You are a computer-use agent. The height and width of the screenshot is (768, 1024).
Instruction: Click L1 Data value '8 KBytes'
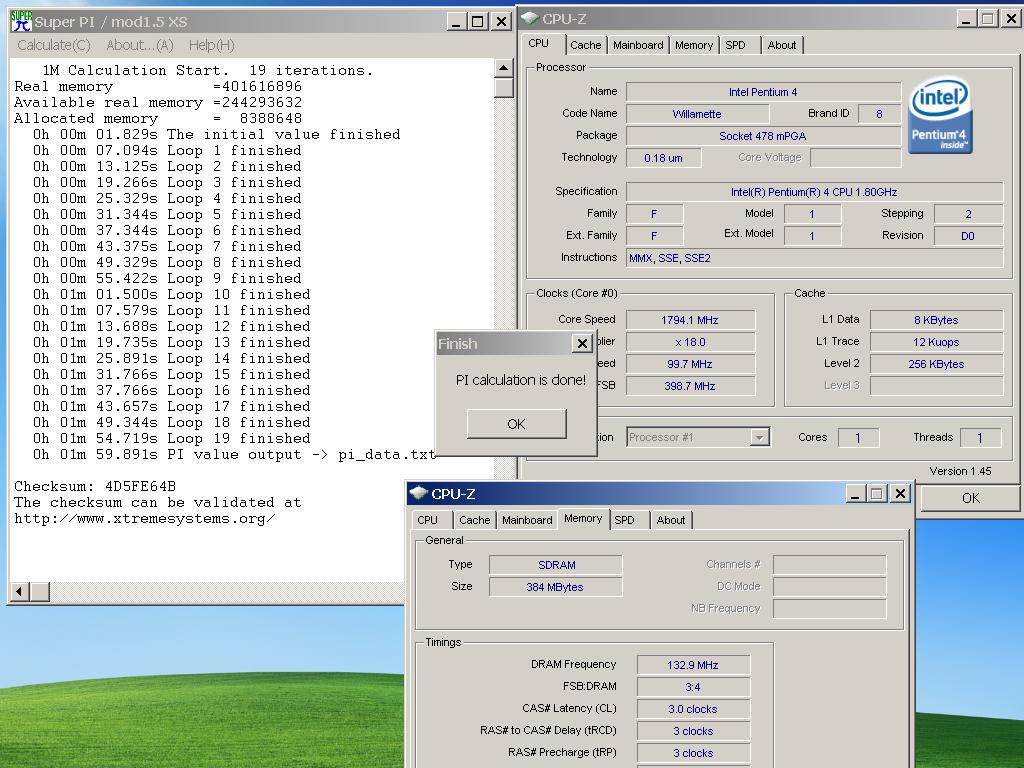click(936, 320)
